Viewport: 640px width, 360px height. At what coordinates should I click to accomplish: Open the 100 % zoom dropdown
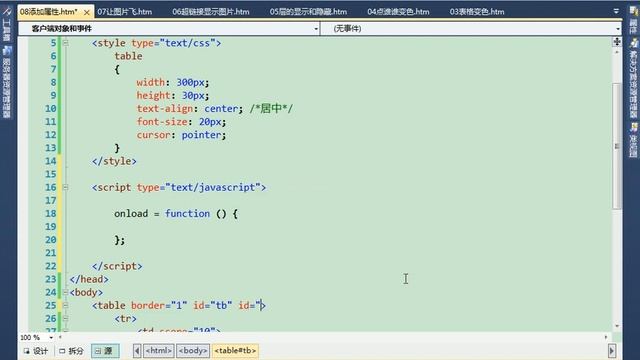[51, 338]
